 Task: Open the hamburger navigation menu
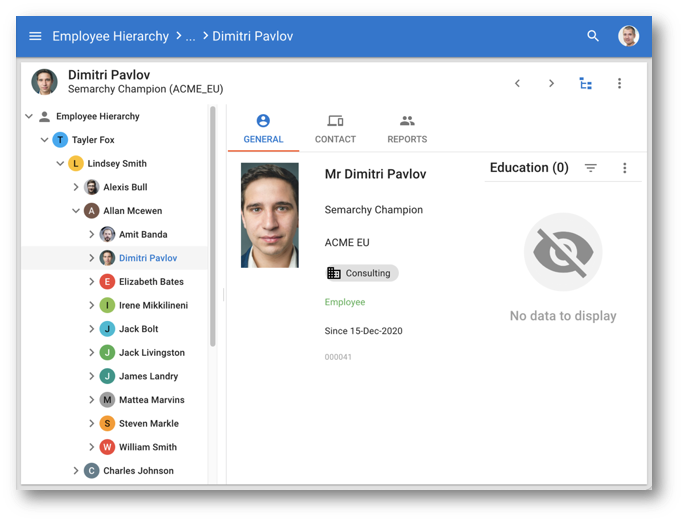click(x=35, y=36)
